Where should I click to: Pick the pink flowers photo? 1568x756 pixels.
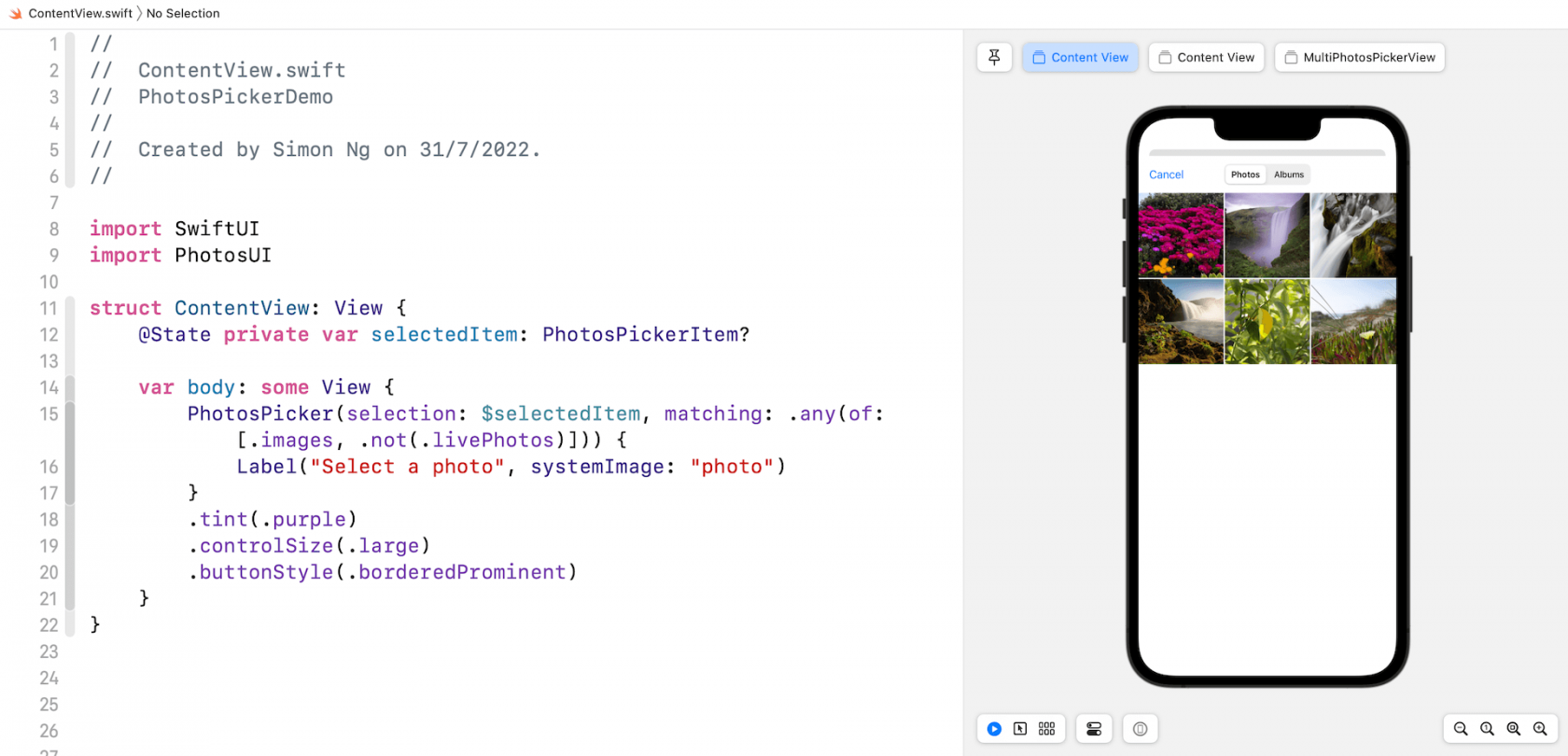click(1181, 235)
